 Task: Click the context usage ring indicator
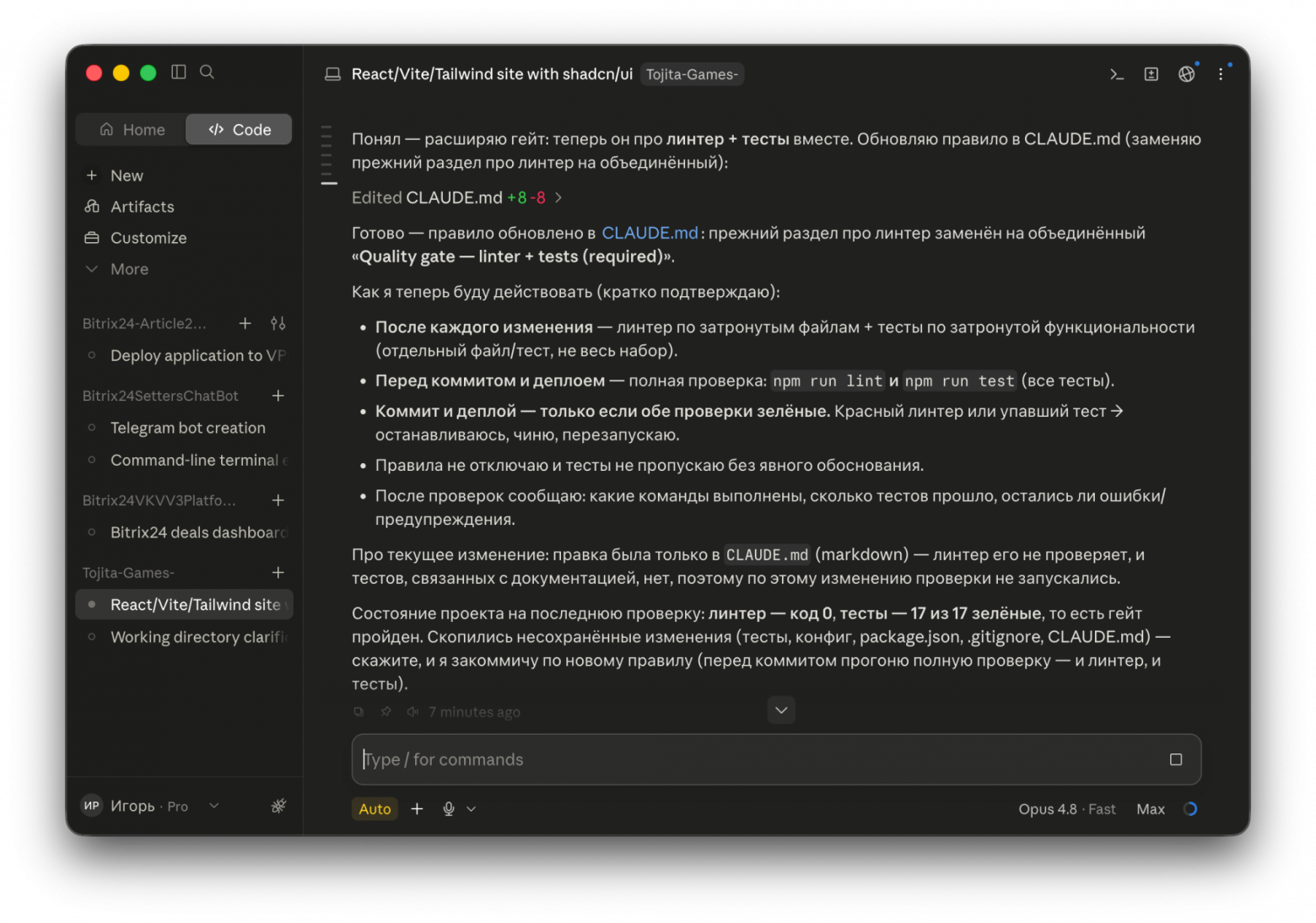coord(1190,808)
